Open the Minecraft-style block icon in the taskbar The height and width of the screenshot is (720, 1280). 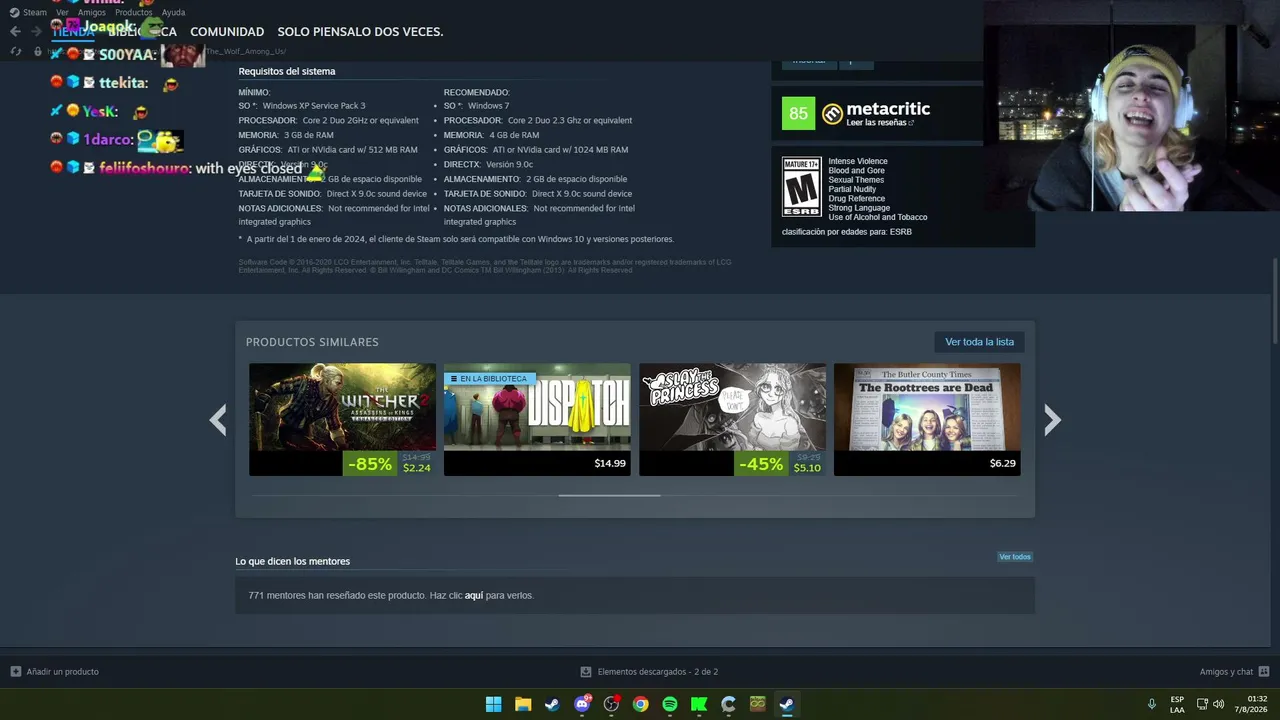click(758, 704)
